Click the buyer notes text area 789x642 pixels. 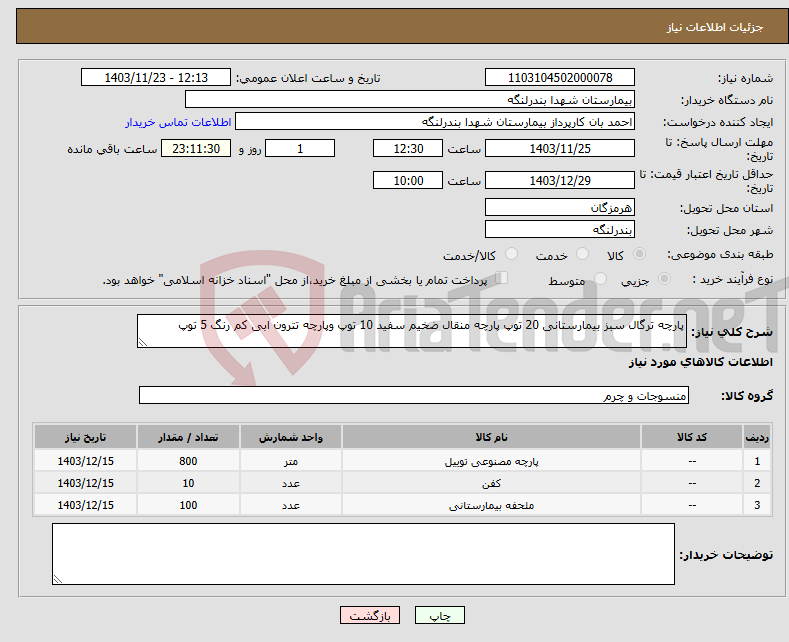[x=363, y=554]
